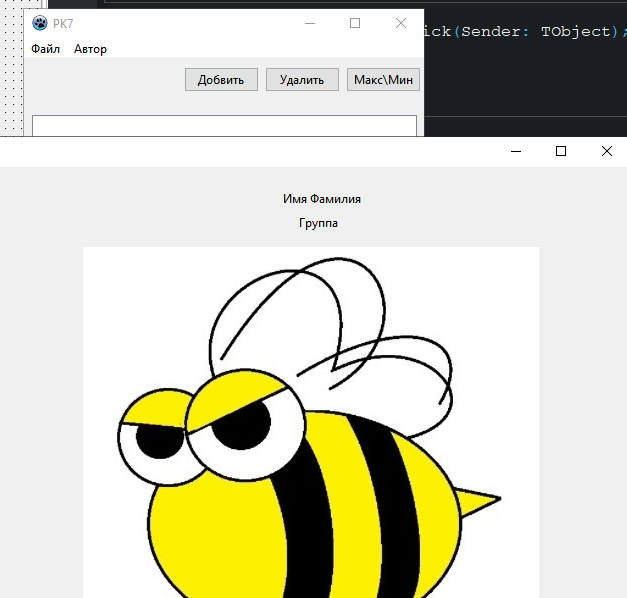
Task: Click the Имя Фамилия label
Action: pos(321,199)
